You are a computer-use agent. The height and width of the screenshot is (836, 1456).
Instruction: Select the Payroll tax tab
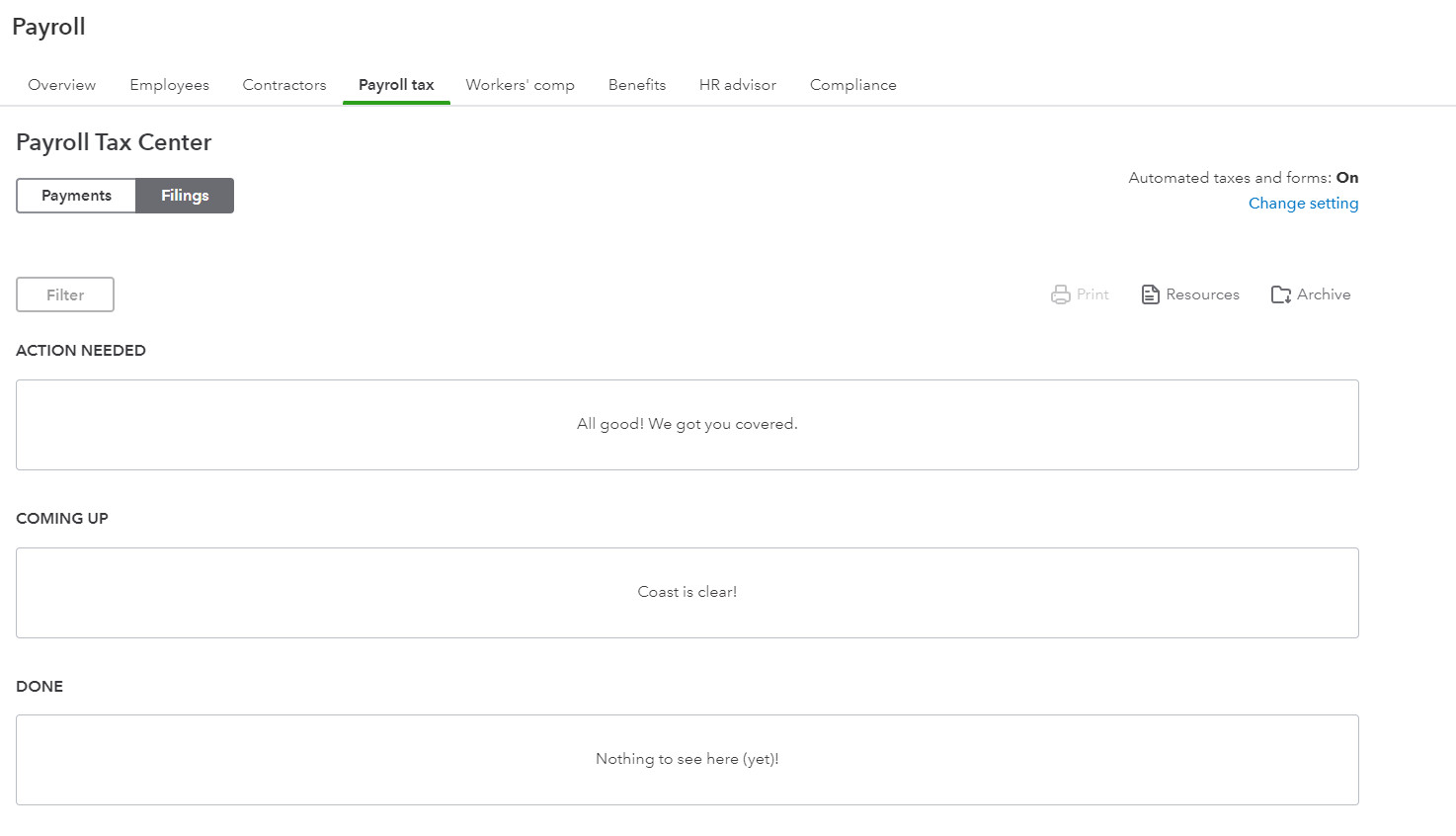tap(396, 85)
